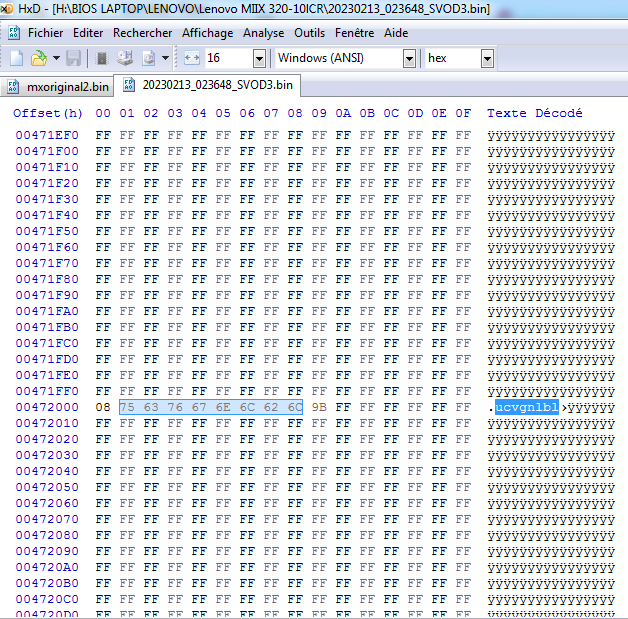Click offset 00472050 row label

click(x=47, y=487)
